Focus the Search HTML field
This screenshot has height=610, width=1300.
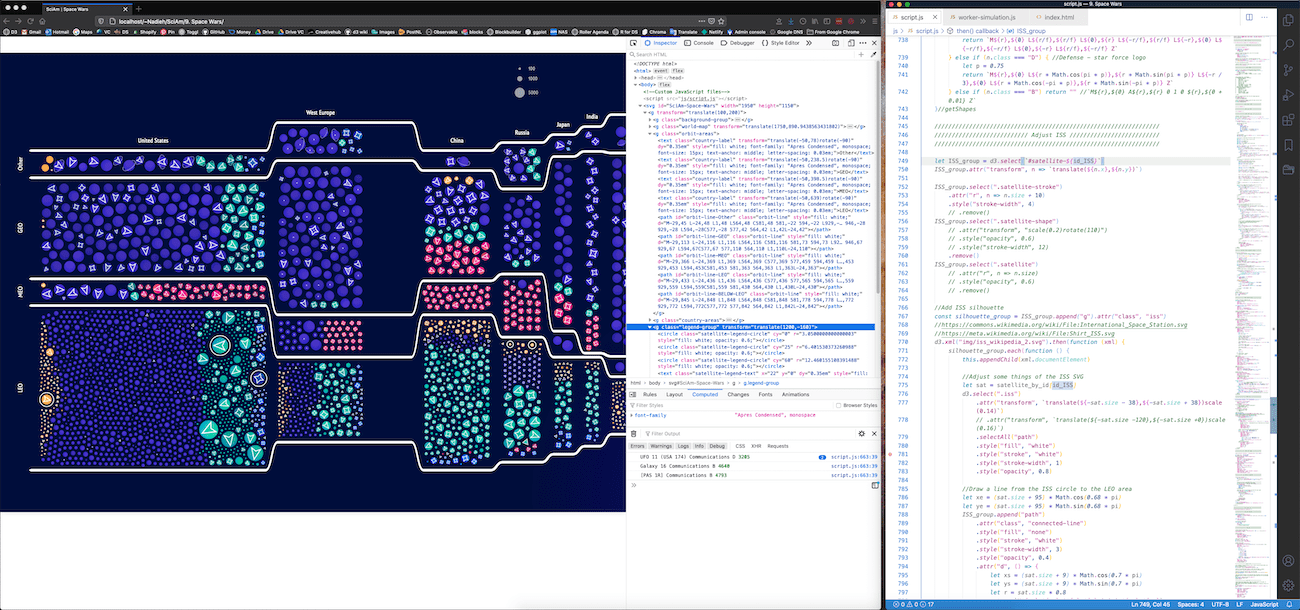point(740,54)
